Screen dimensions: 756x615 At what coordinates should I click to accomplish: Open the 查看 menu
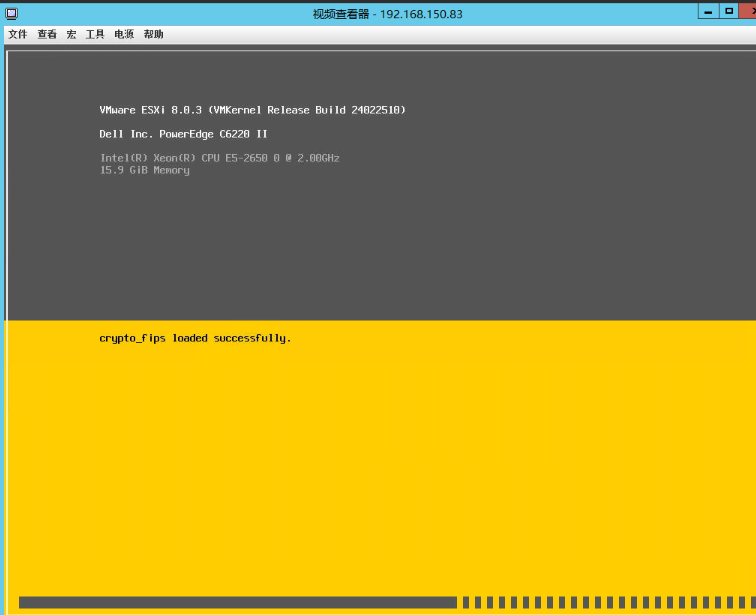pos(47,34)
